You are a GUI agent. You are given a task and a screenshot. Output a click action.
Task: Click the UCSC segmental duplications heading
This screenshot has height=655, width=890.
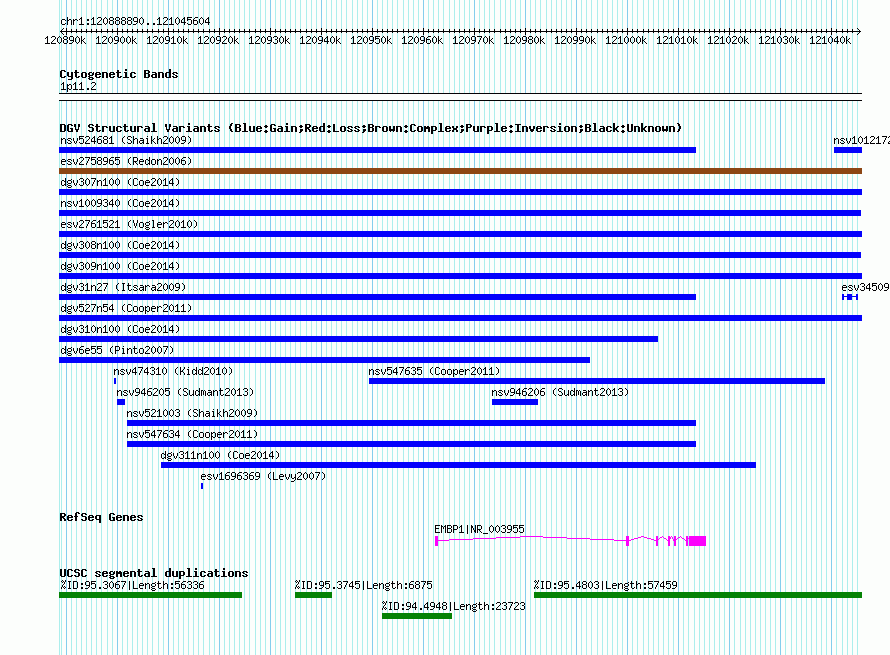(x=154, y=573)
